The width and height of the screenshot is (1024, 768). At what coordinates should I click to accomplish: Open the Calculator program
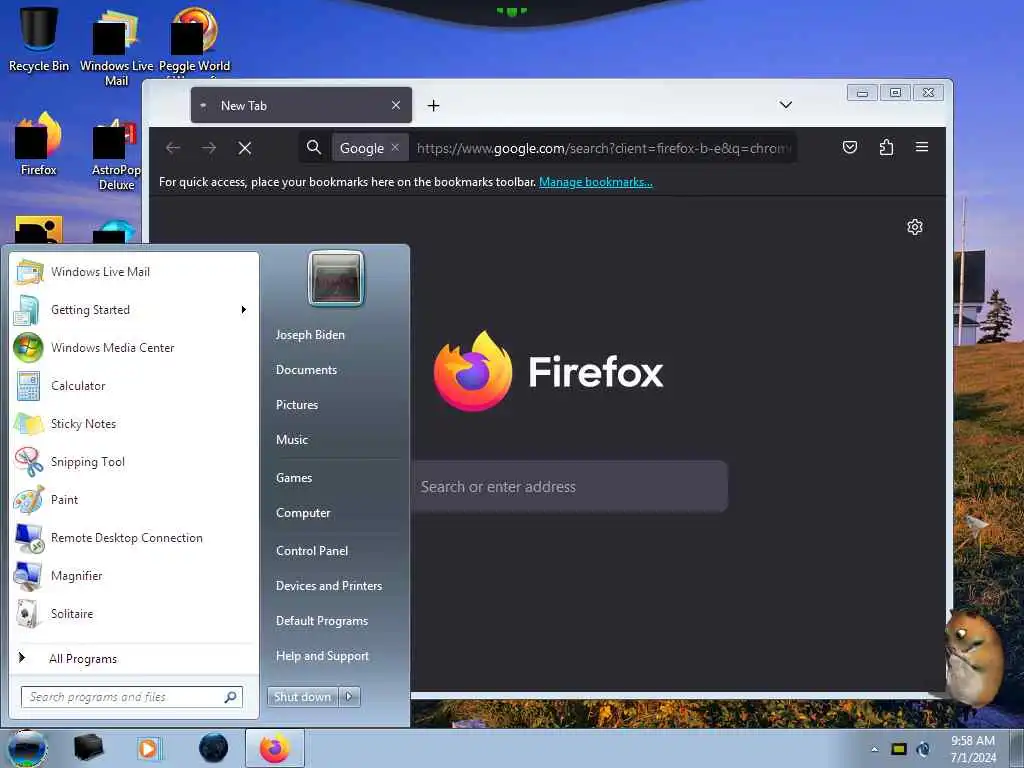click(134, 385)
